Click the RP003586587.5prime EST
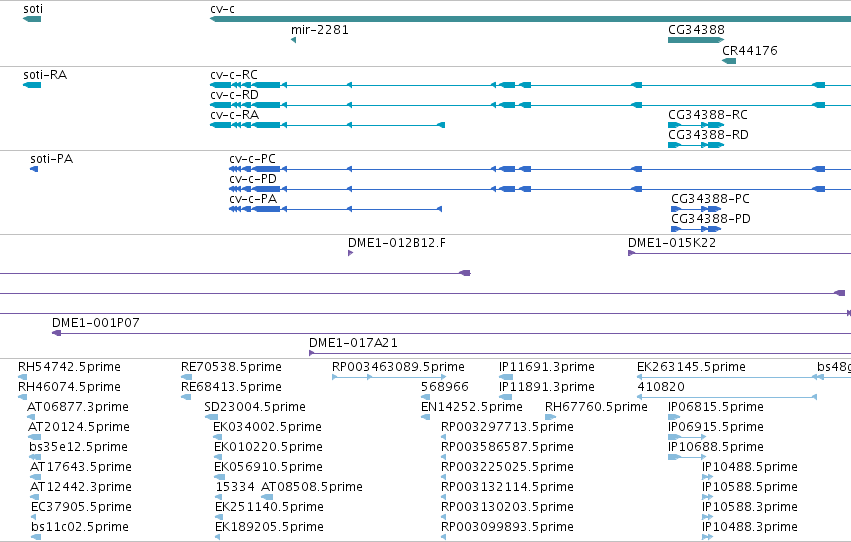 pos(444,457)
